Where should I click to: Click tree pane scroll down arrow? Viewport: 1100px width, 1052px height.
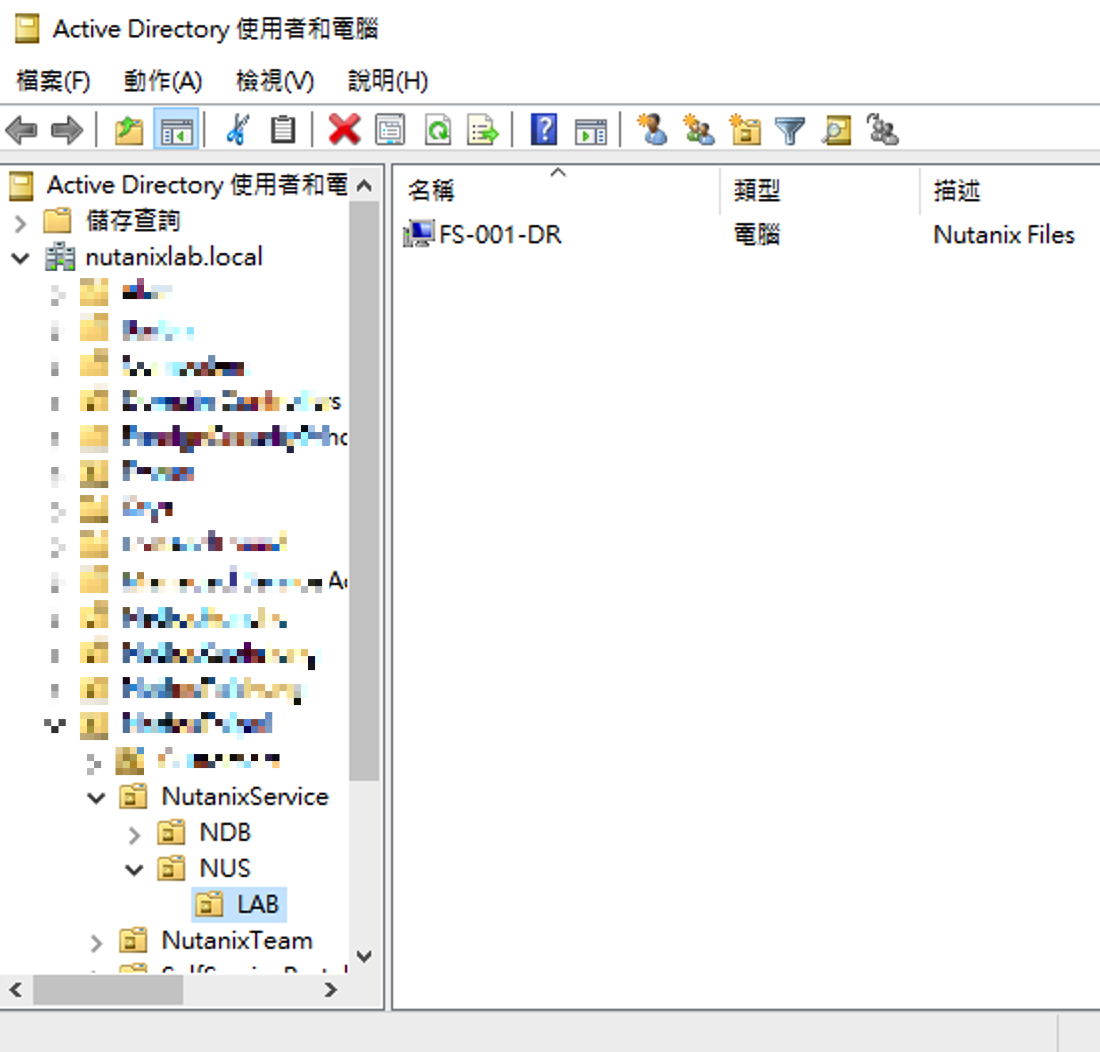click(x=364, y=956)
